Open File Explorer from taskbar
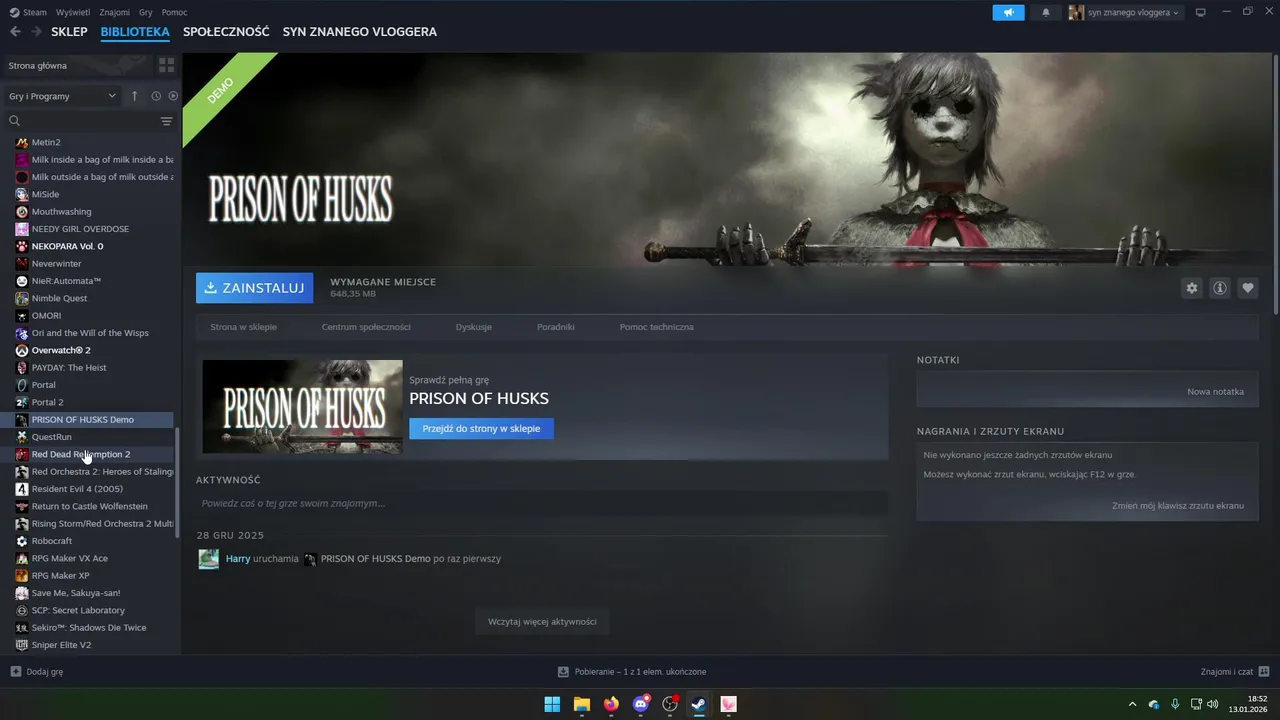 click(581, 704)
